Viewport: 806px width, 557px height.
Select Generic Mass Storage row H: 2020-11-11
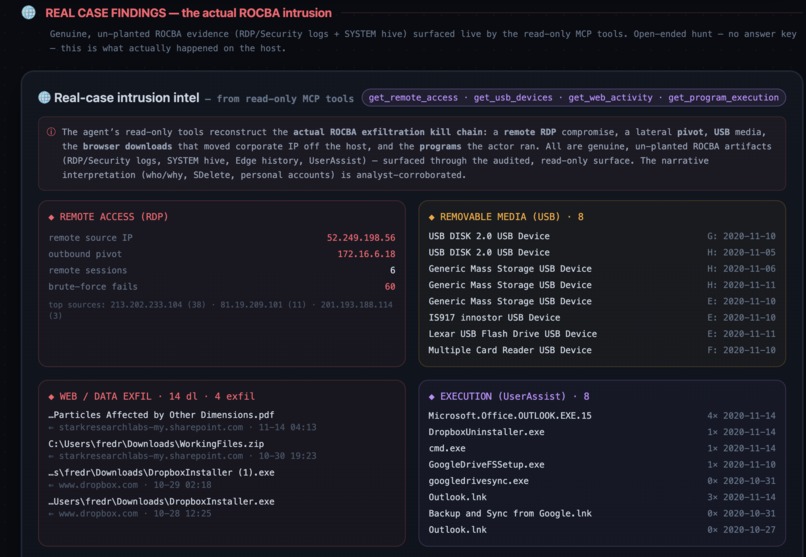click(x=601, y=285)
